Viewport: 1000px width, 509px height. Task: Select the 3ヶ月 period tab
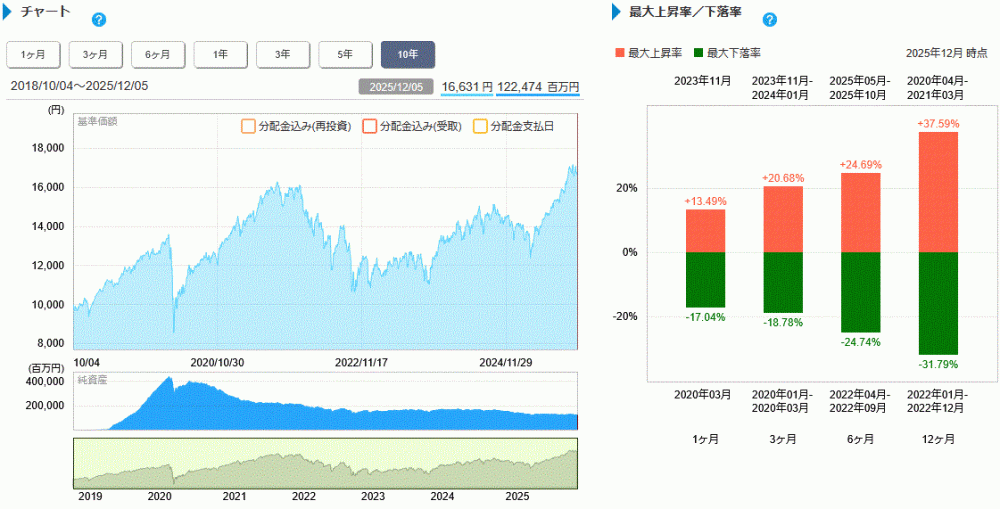[x=95, y=54]
